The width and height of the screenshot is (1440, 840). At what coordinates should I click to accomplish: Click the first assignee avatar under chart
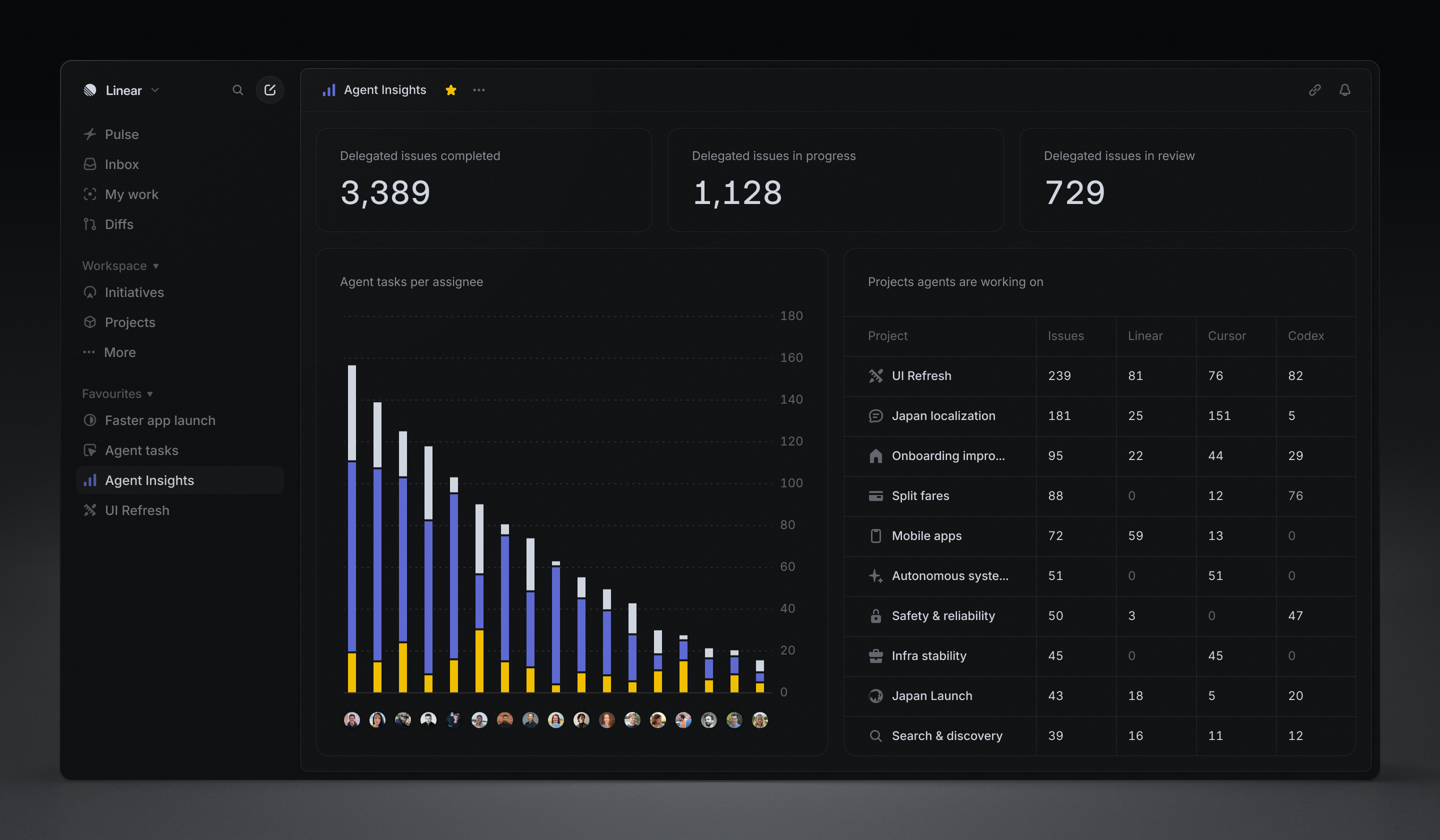coord(352,720)
